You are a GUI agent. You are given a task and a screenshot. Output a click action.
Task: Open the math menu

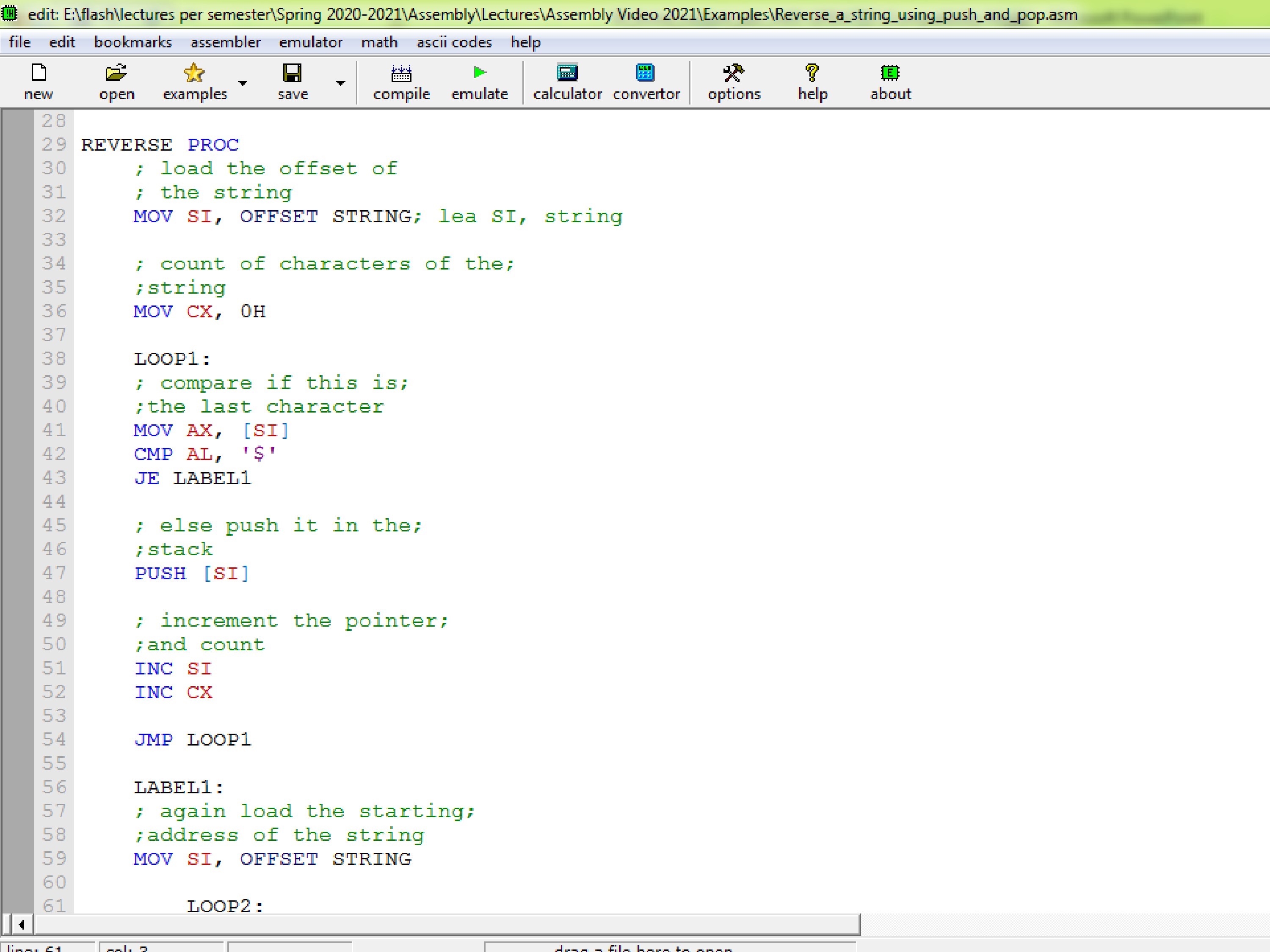pyautogui.click(x=379, y=42)
